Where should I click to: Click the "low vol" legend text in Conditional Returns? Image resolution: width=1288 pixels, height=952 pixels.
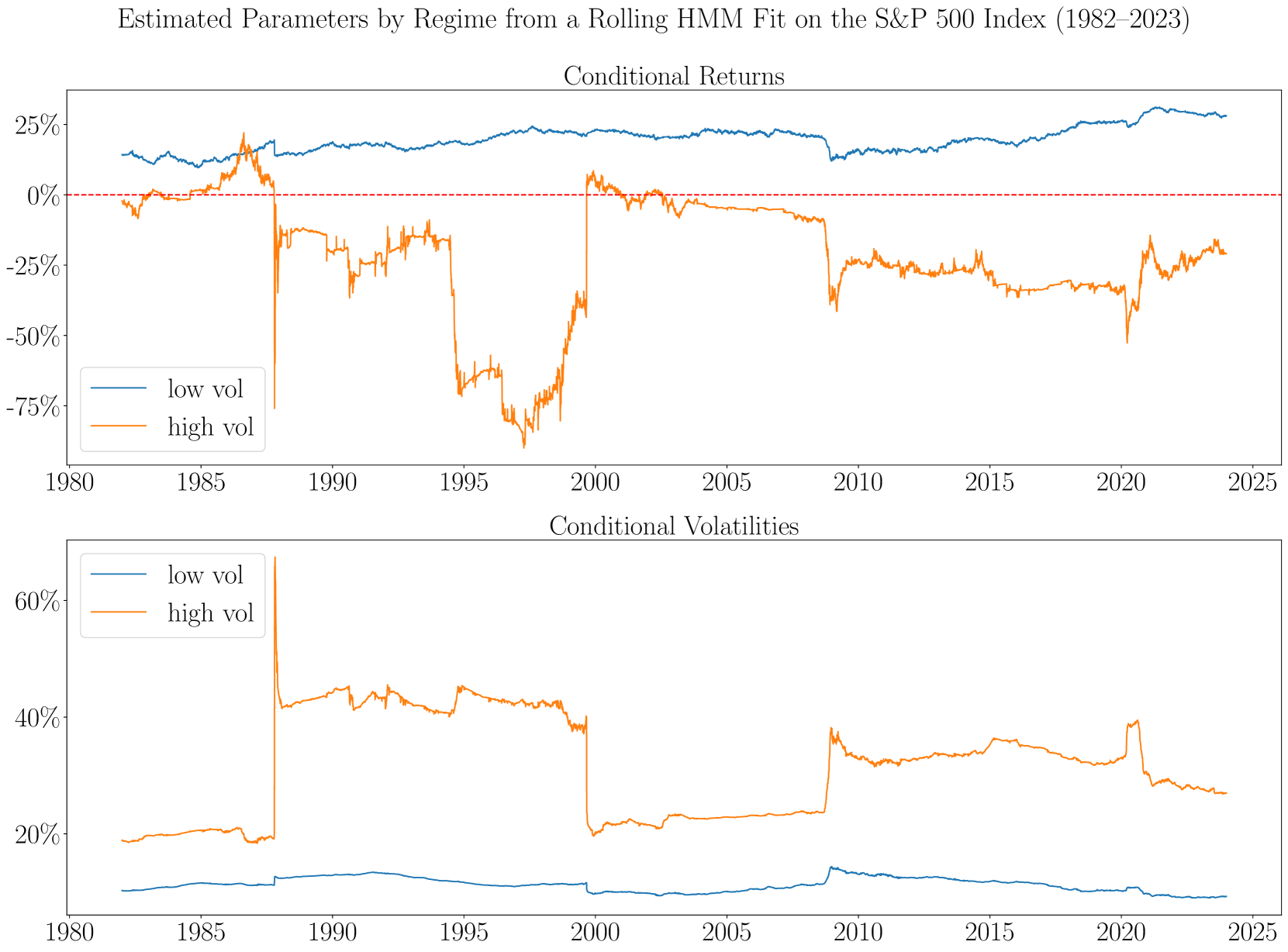[x=205, y=388]
